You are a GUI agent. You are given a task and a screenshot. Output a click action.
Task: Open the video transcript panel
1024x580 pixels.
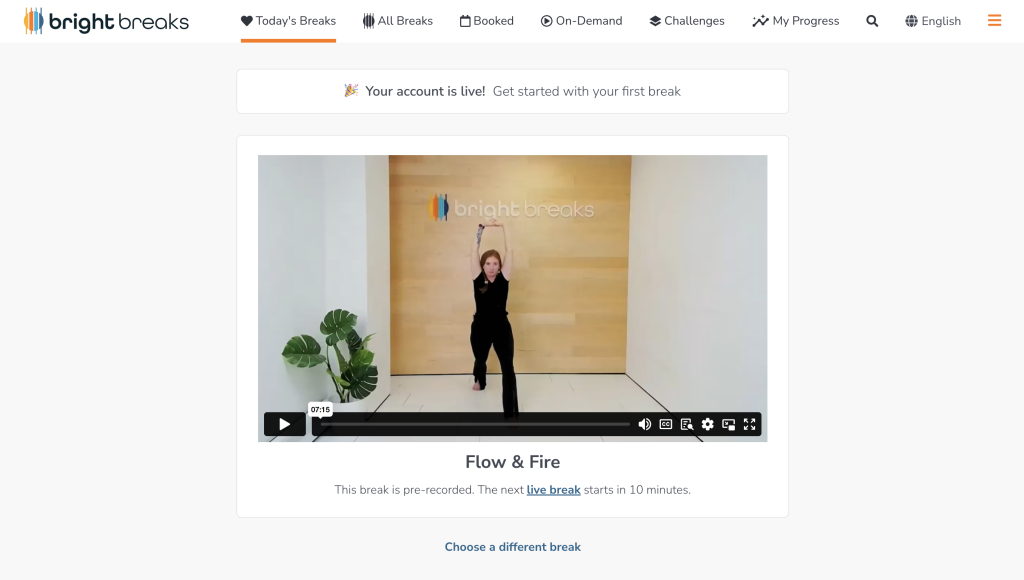687,424
